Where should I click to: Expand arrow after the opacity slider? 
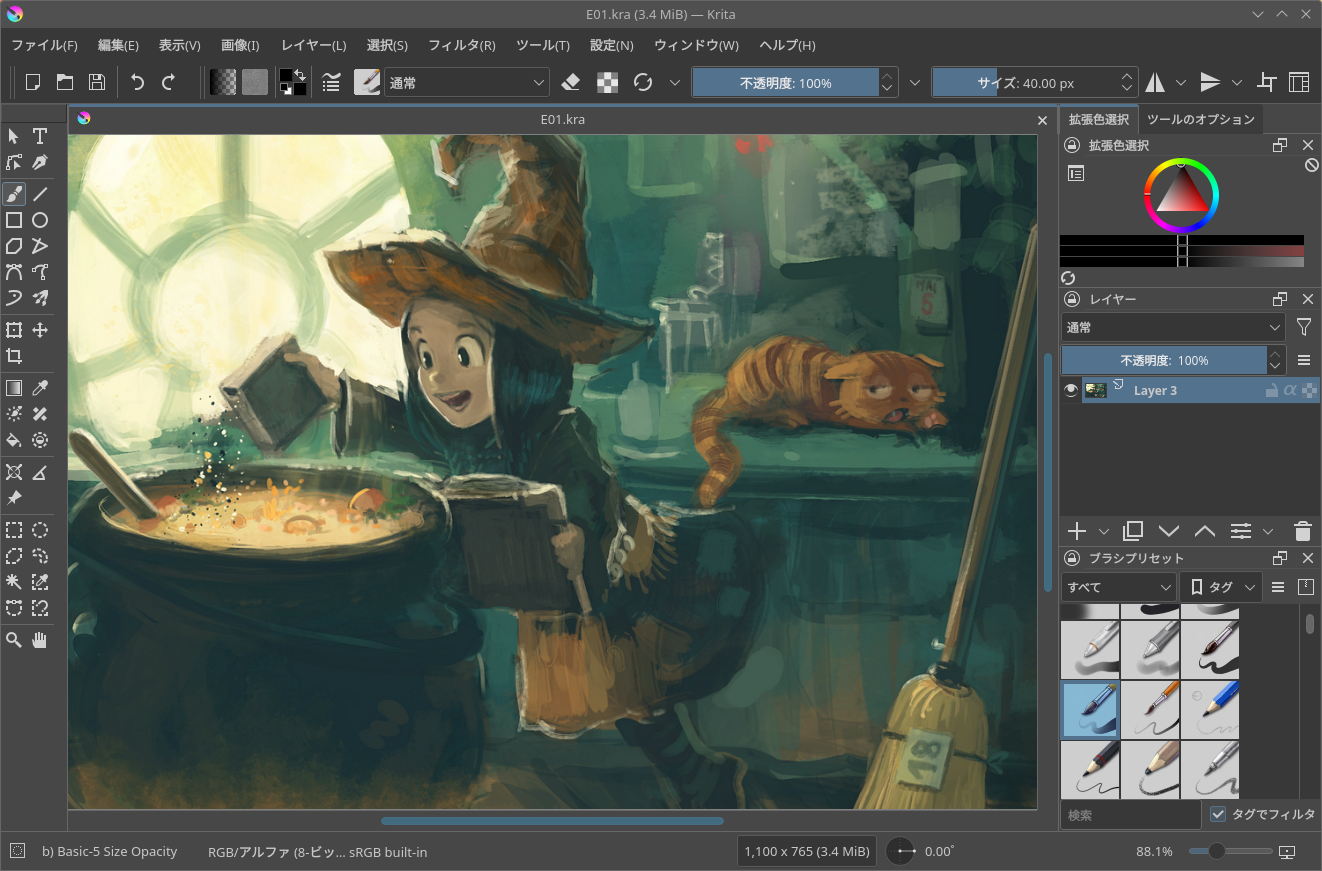[915, 82]
